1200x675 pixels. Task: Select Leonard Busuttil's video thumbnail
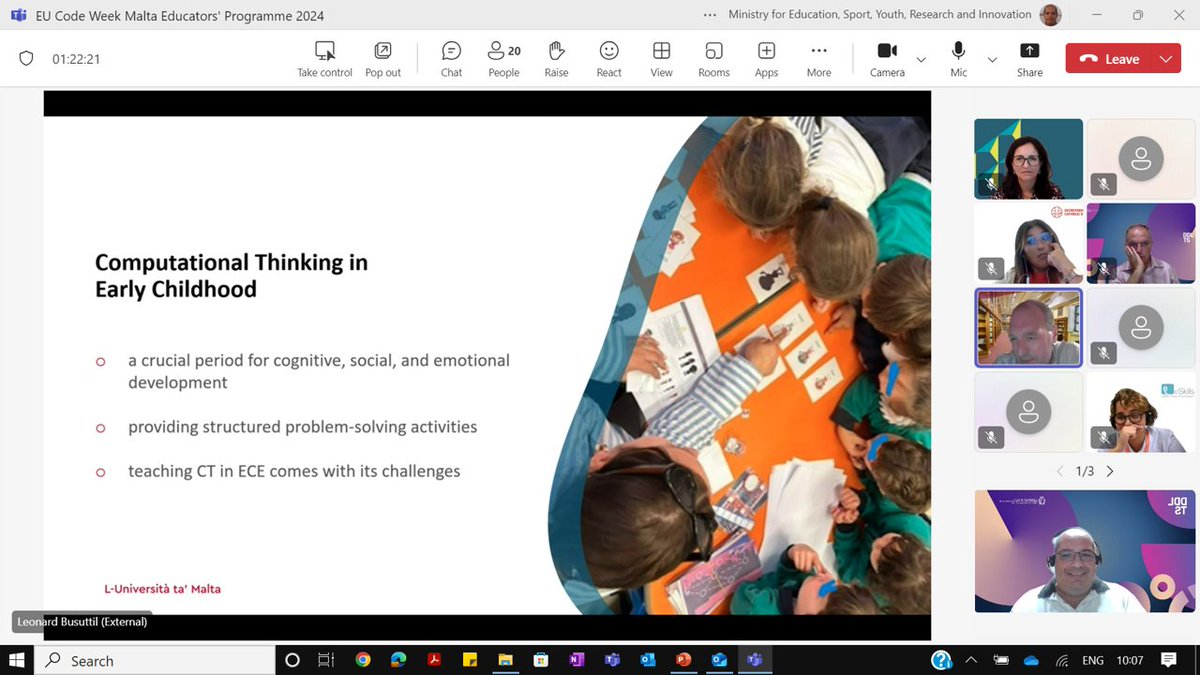1028,328
